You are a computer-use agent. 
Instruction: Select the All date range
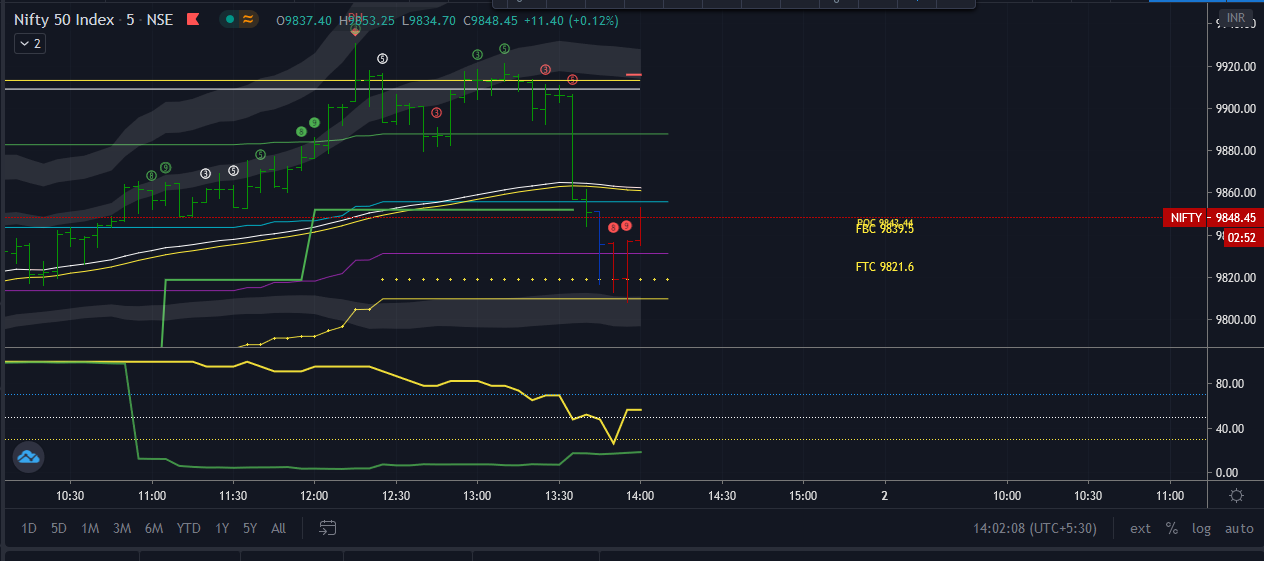[278, 528]
